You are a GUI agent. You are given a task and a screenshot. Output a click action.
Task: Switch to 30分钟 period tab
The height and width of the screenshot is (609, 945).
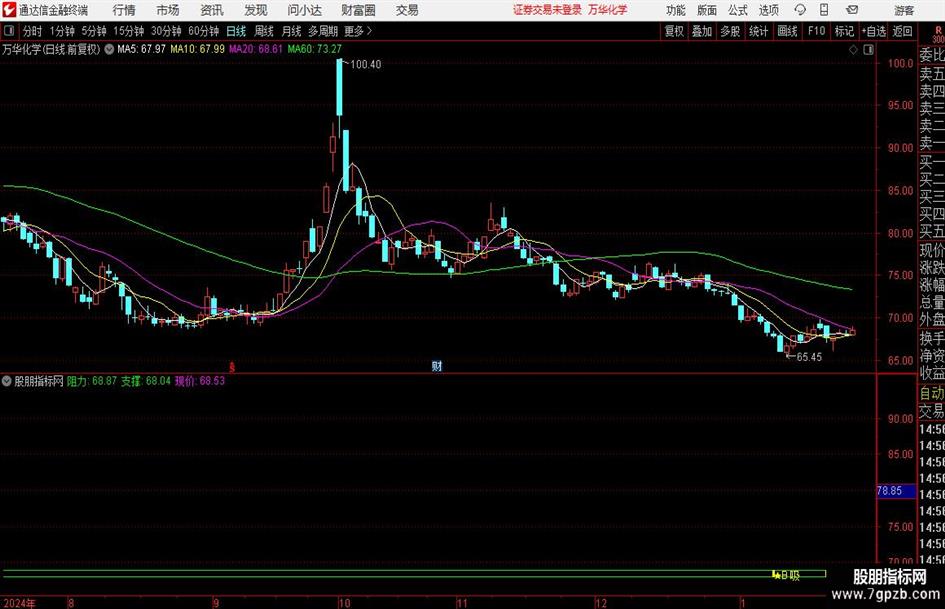[166, 31]
